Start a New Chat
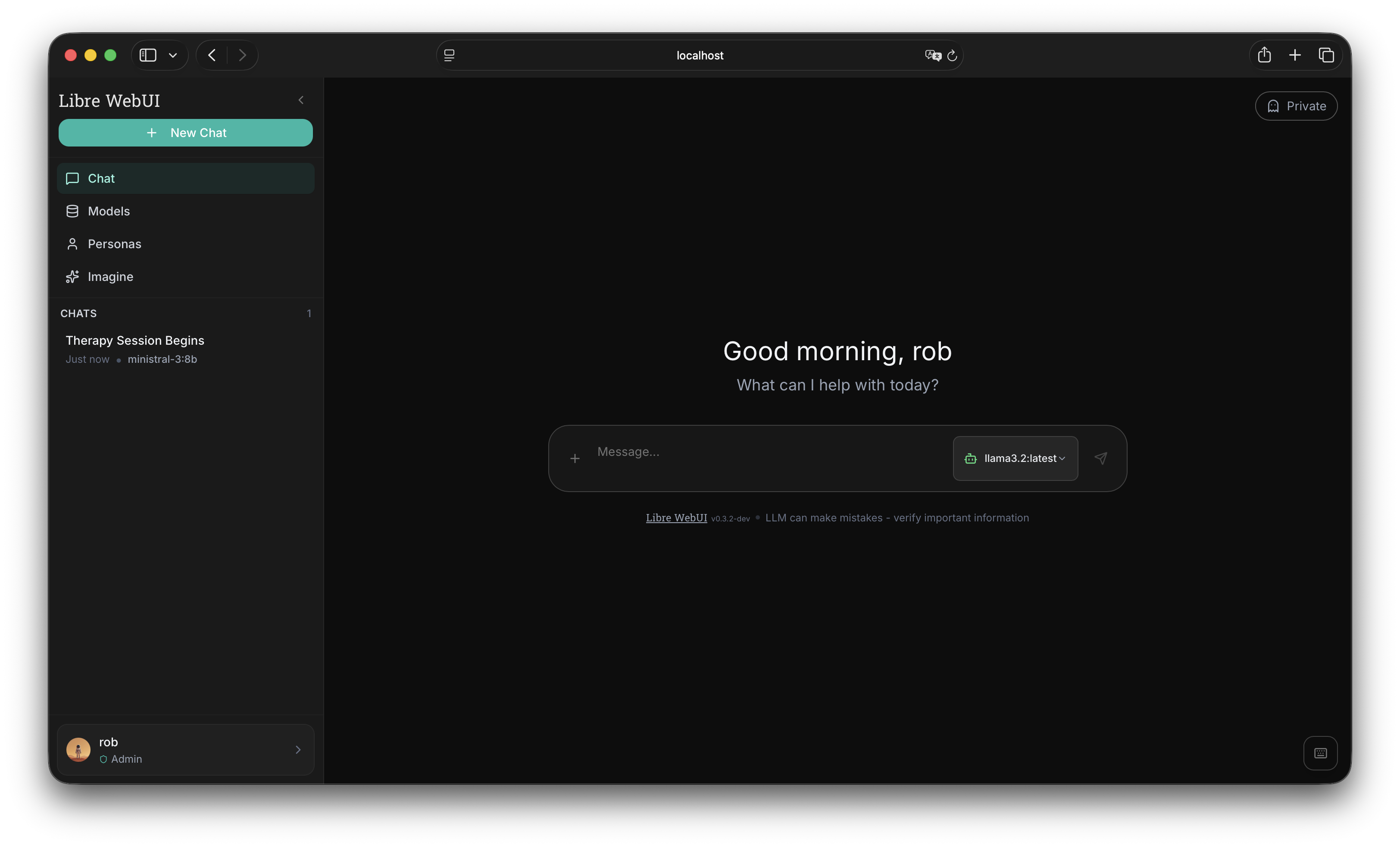The width and height of the screenshot is (1400, 848). click(186, 132)
